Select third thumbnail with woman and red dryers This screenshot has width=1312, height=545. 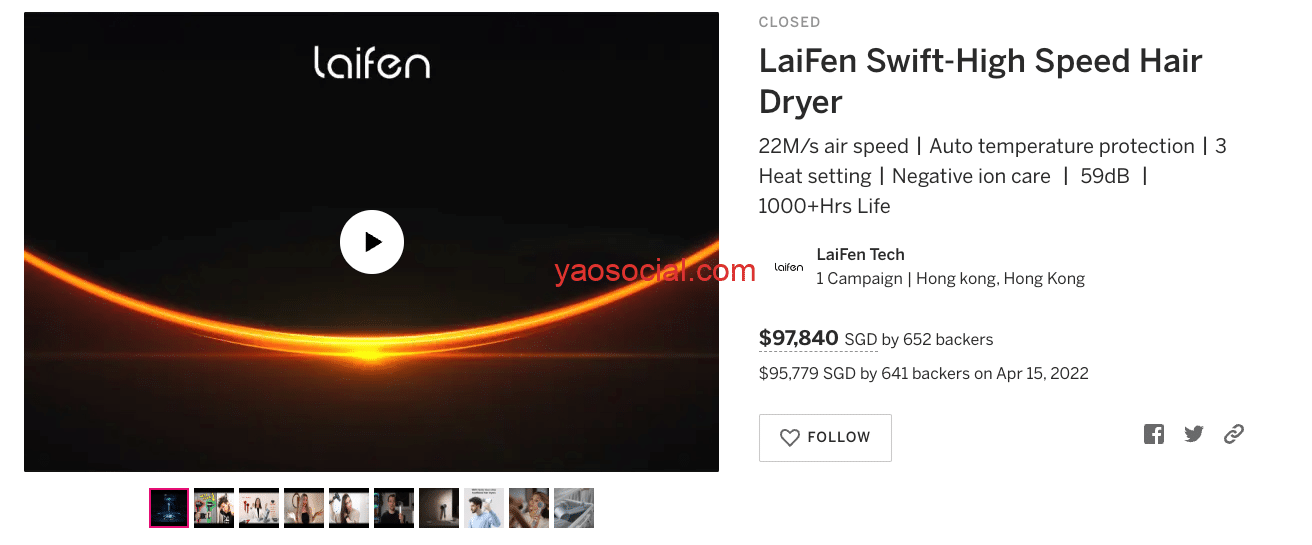click(259, 508)
